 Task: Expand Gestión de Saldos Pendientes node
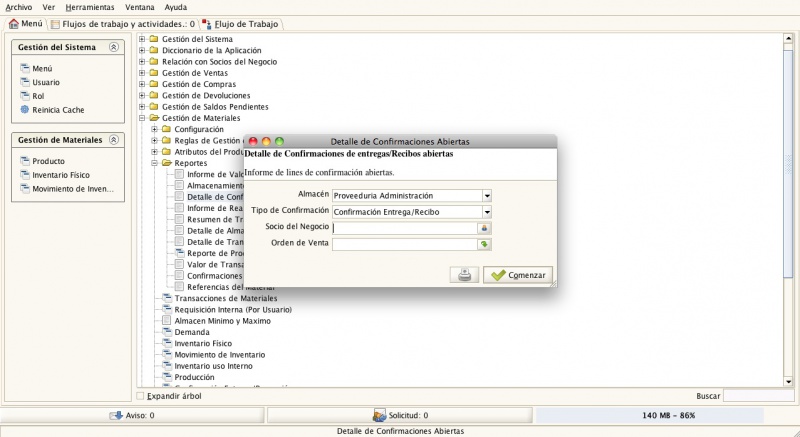point(142,106)
